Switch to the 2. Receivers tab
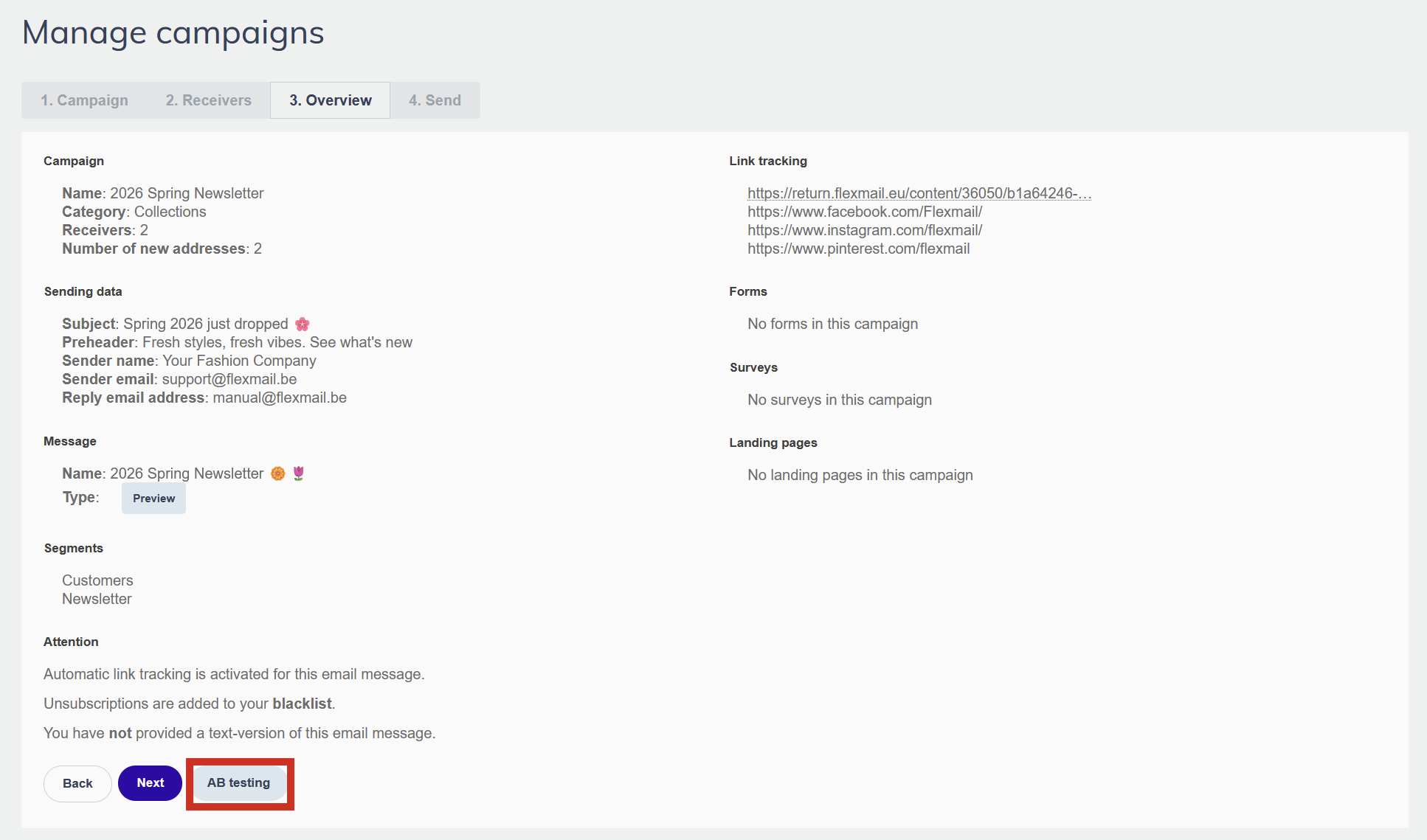This screenshot has width=1427, height=840. 208,100
